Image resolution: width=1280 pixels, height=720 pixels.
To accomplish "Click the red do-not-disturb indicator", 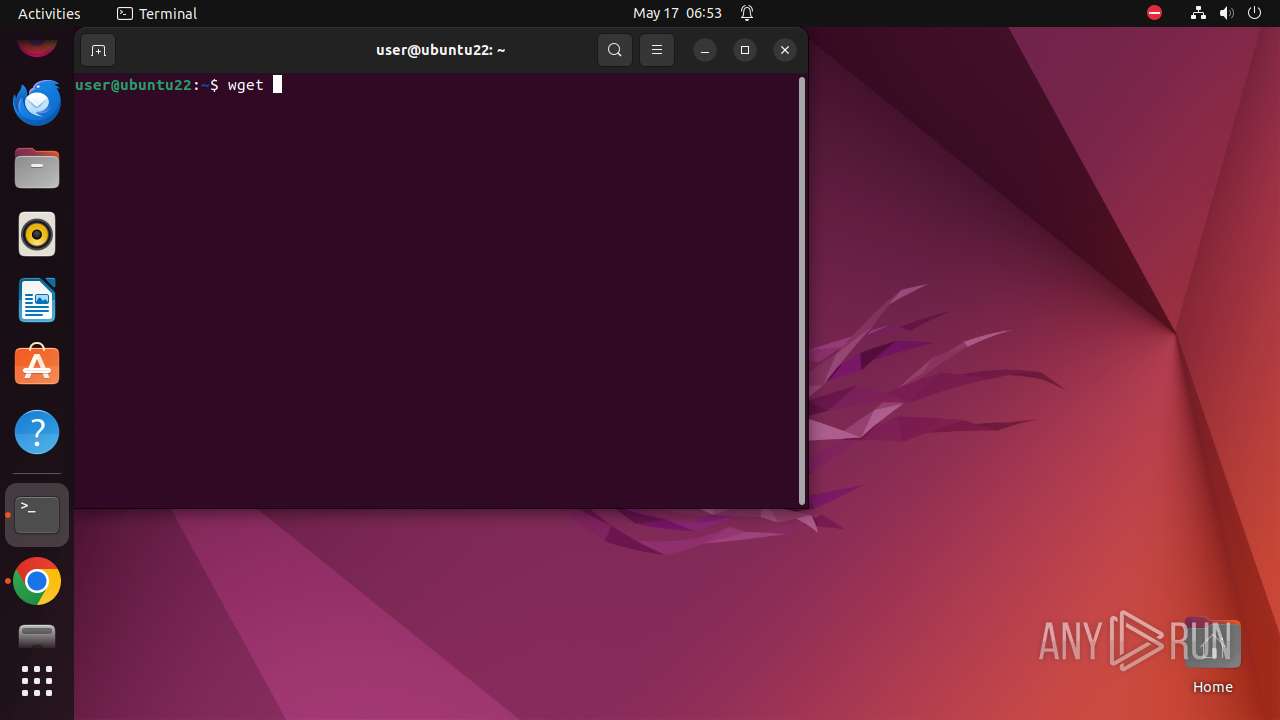I will 1154,13.
